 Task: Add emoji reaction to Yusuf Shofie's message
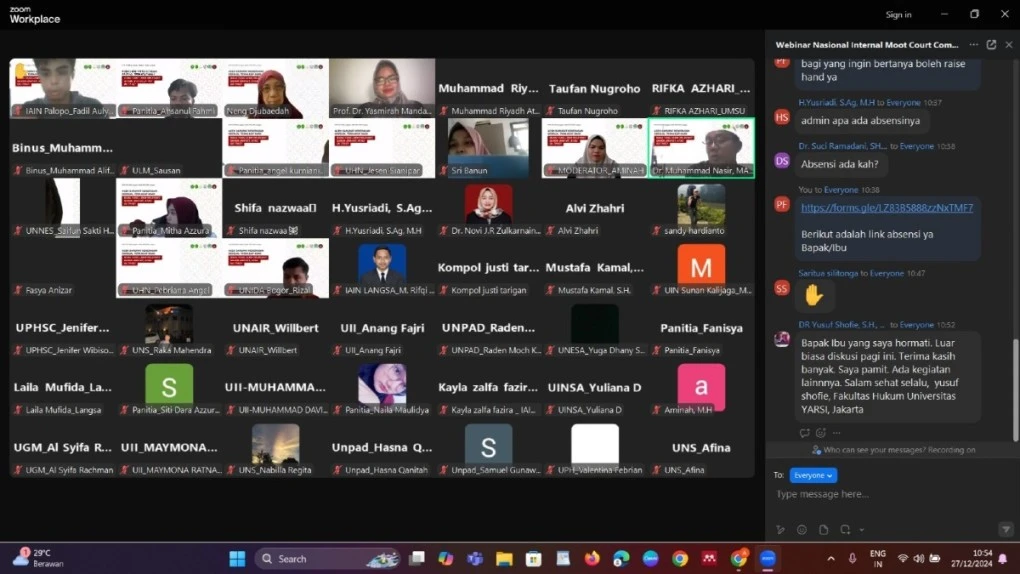tap(820, 433)
